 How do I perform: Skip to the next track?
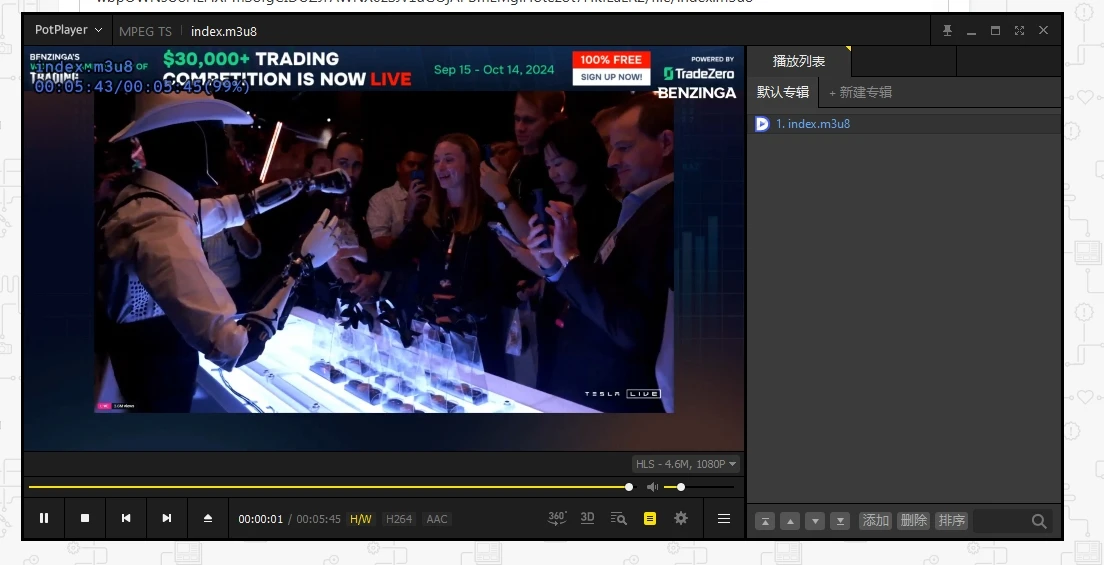pyautogui.click(x=167, y=518)
